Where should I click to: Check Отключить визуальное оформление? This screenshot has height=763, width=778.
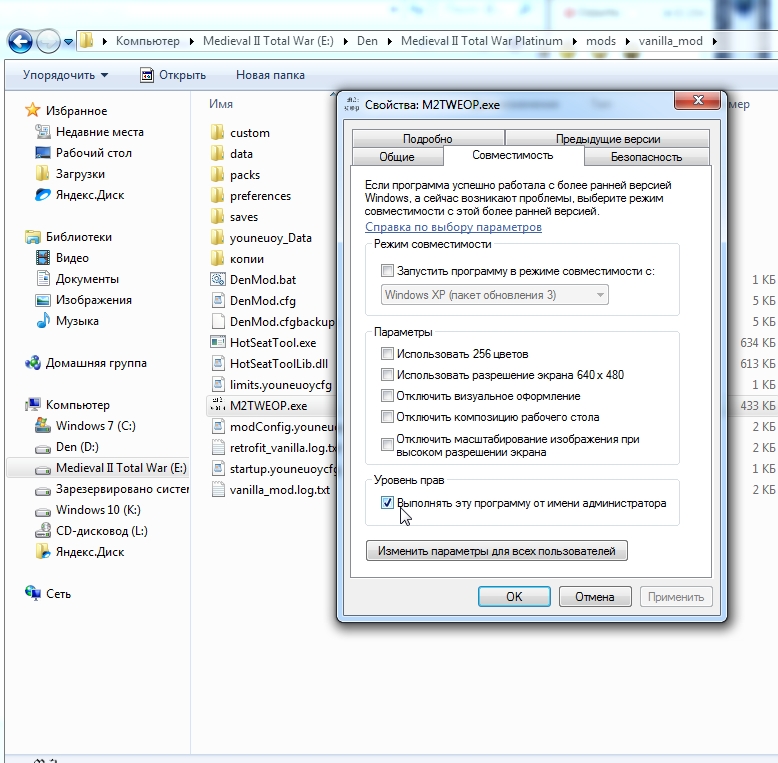click(387, 395)
